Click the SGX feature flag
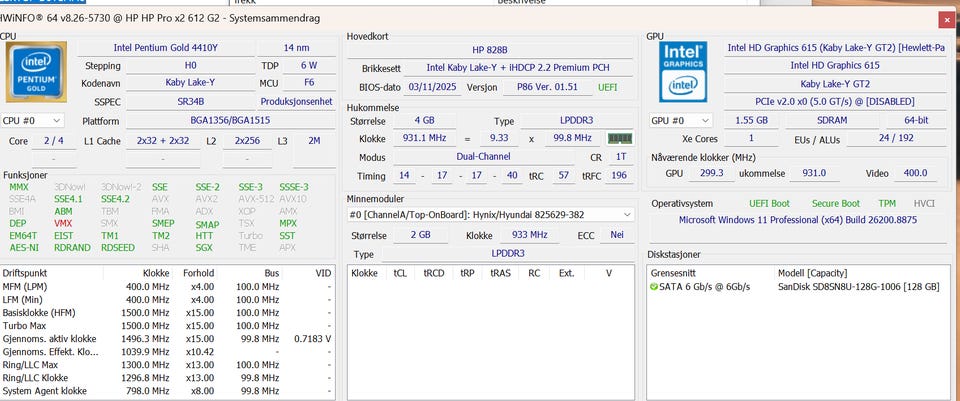Screen dimensions: 960x401 point(204,248)
